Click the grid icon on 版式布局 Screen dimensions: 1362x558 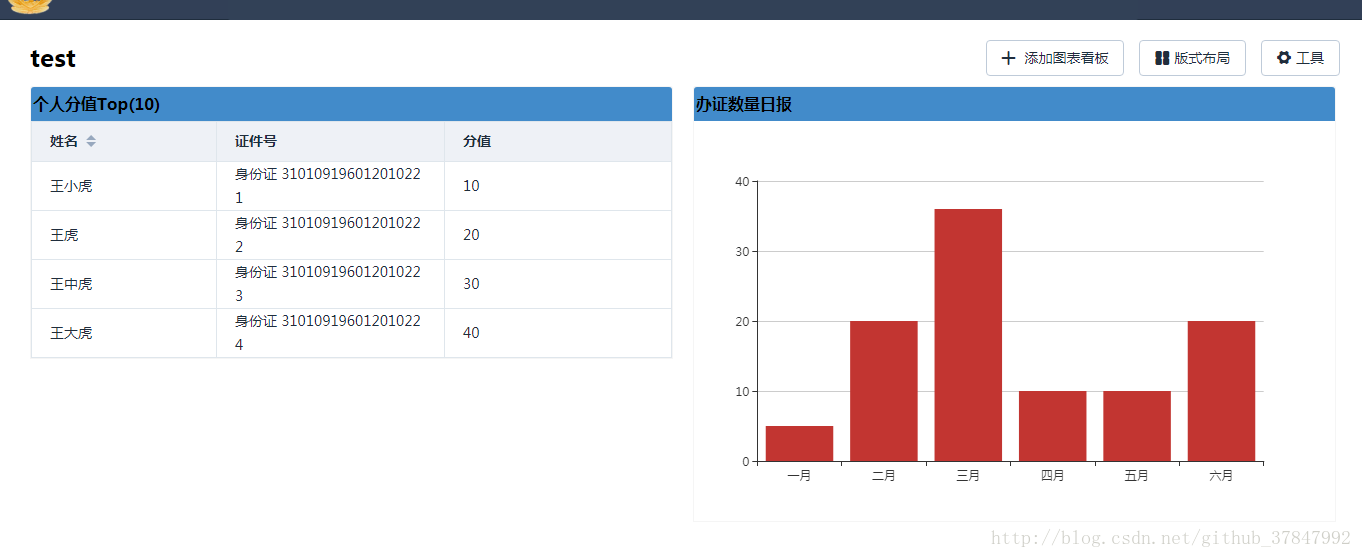[1162, 58]
